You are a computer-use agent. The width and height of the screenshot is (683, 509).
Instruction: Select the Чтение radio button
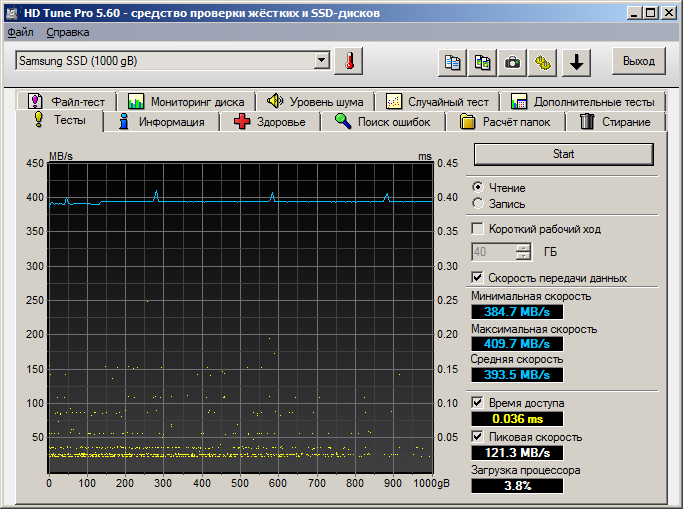coord(478,187)
